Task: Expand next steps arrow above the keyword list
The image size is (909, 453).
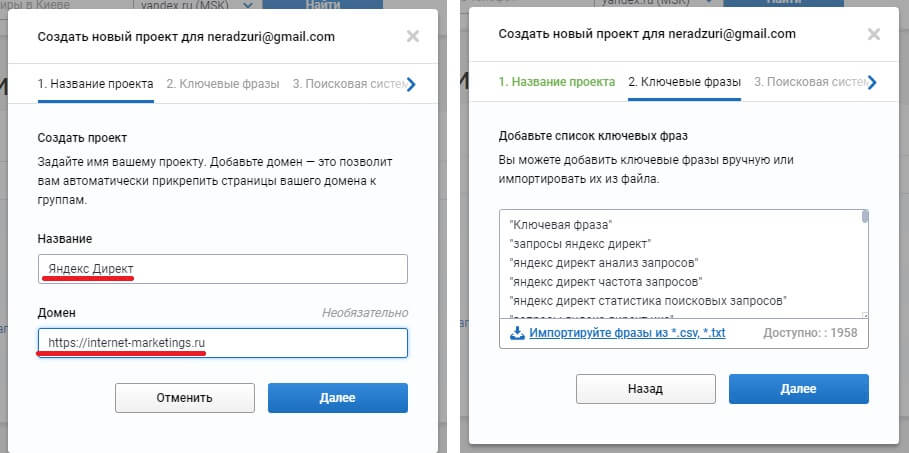Action: pyautogui.click(x=872, y=83)
